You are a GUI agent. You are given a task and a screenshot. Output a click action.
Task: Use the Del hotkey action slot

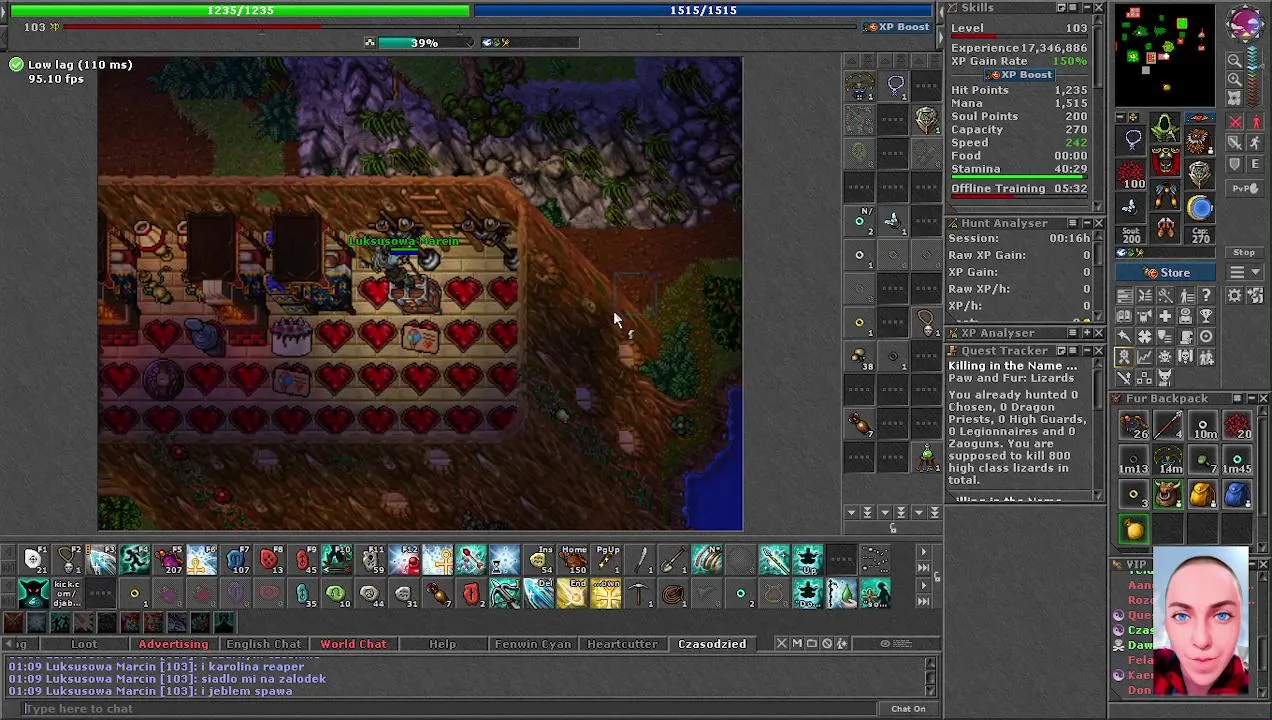(539, 593)
